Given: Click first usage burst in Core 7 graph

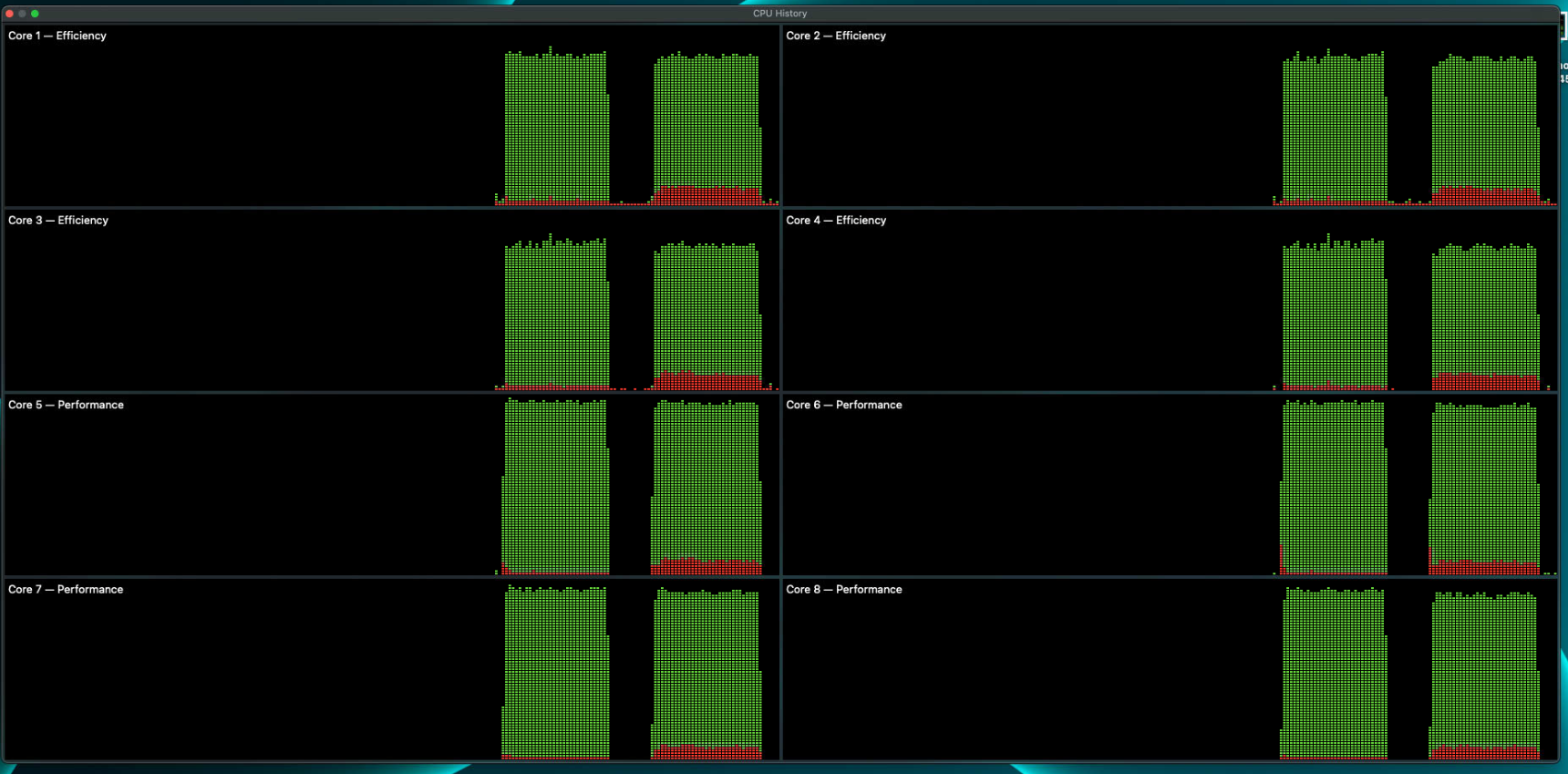Looking at the screenshot, I should (x=555, y=673).
